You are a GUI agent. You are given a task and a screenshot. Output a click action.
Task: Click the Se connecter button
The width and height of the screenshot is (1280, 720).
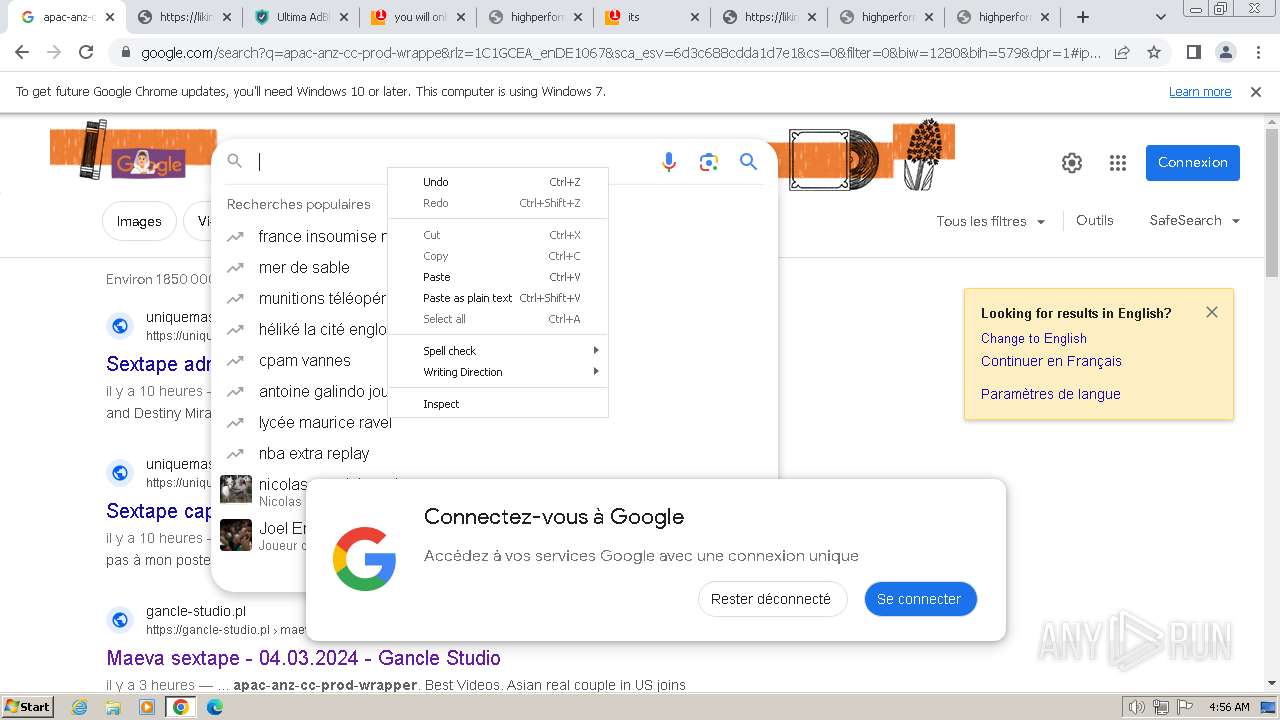920,599
